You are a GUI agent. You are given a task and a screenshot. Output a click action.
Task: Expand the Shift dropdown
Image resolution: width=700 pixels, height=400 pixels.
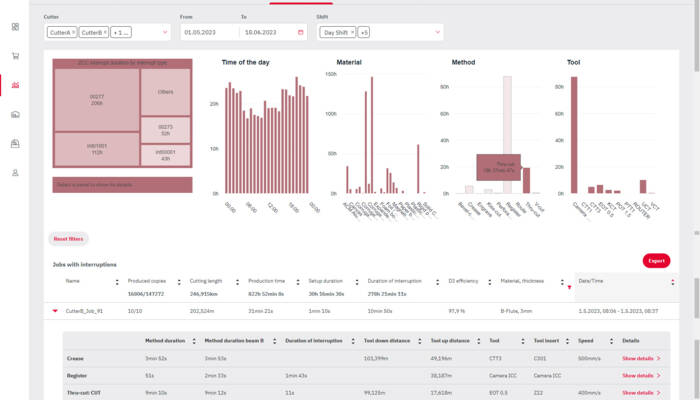click(x=437, y=33)
